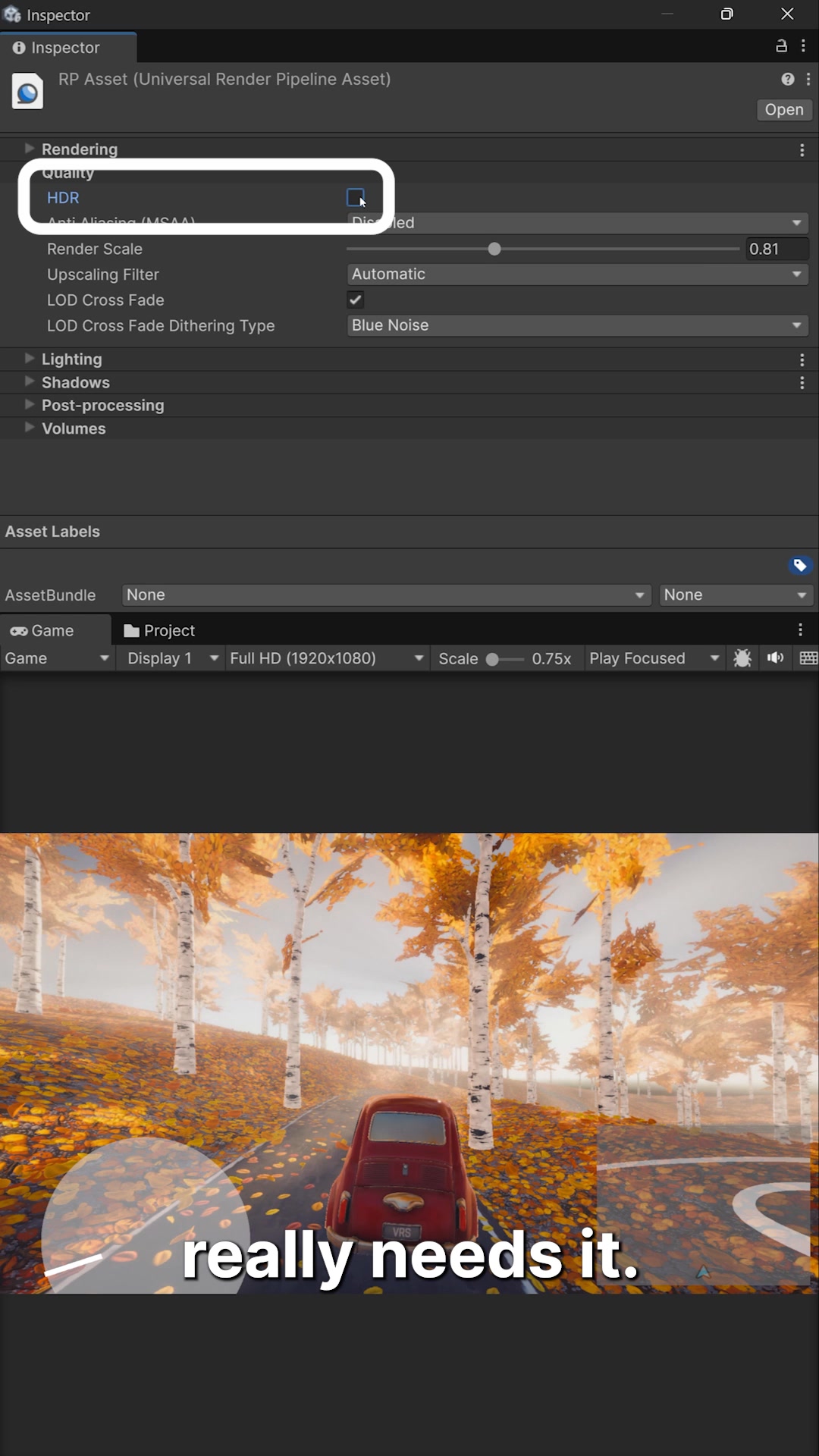
Task: Open the Full HD resolution dropdown
Action: [327, 658]
